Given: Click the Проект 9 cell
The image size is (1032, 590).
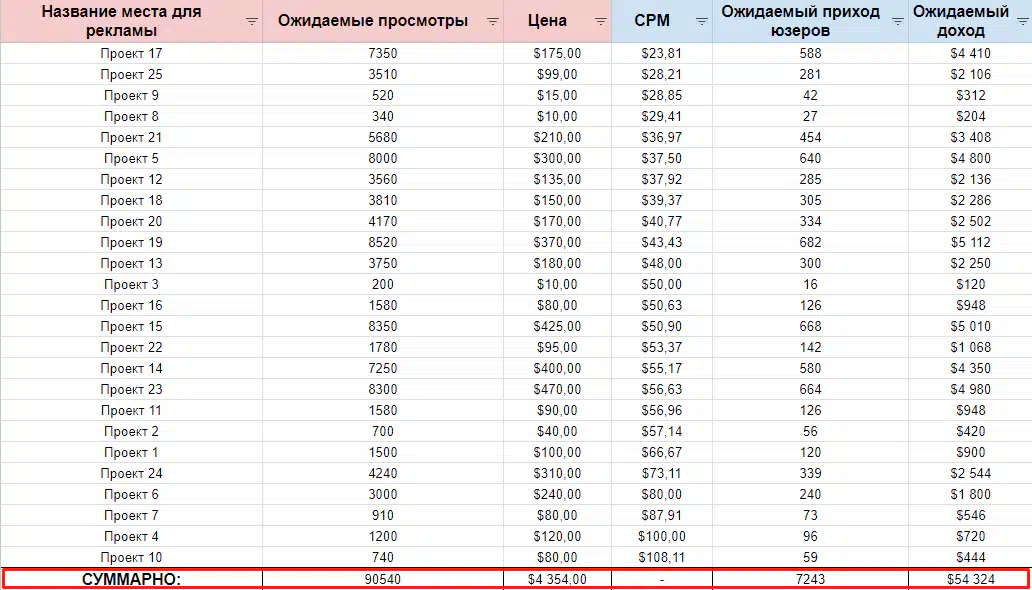Looking at the screenshot, I should pyautogui.click(x=132, y=95).
